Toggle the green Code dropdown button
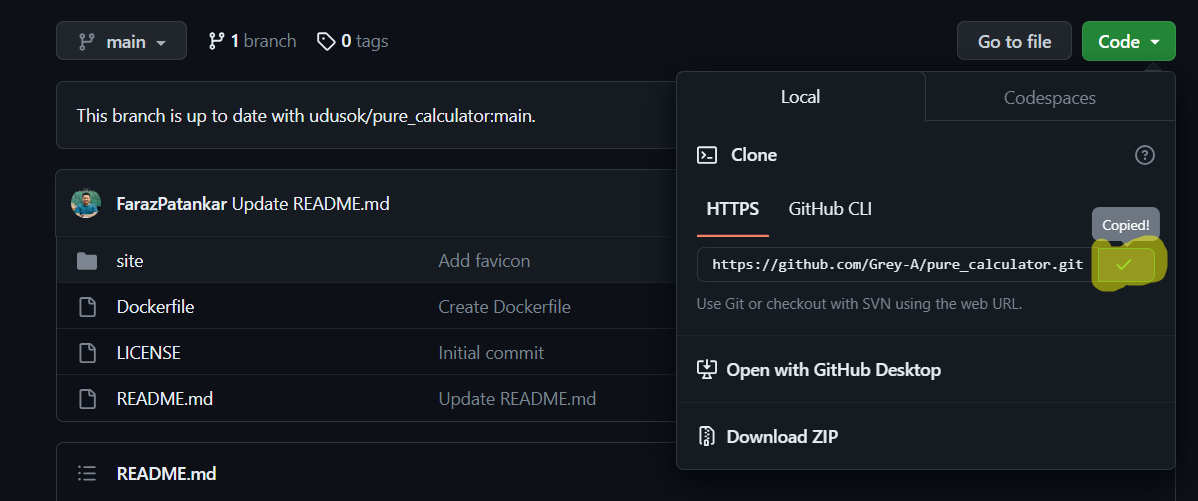The height and width of the screenshot is (501, 1198). [x=1128, y=41]
